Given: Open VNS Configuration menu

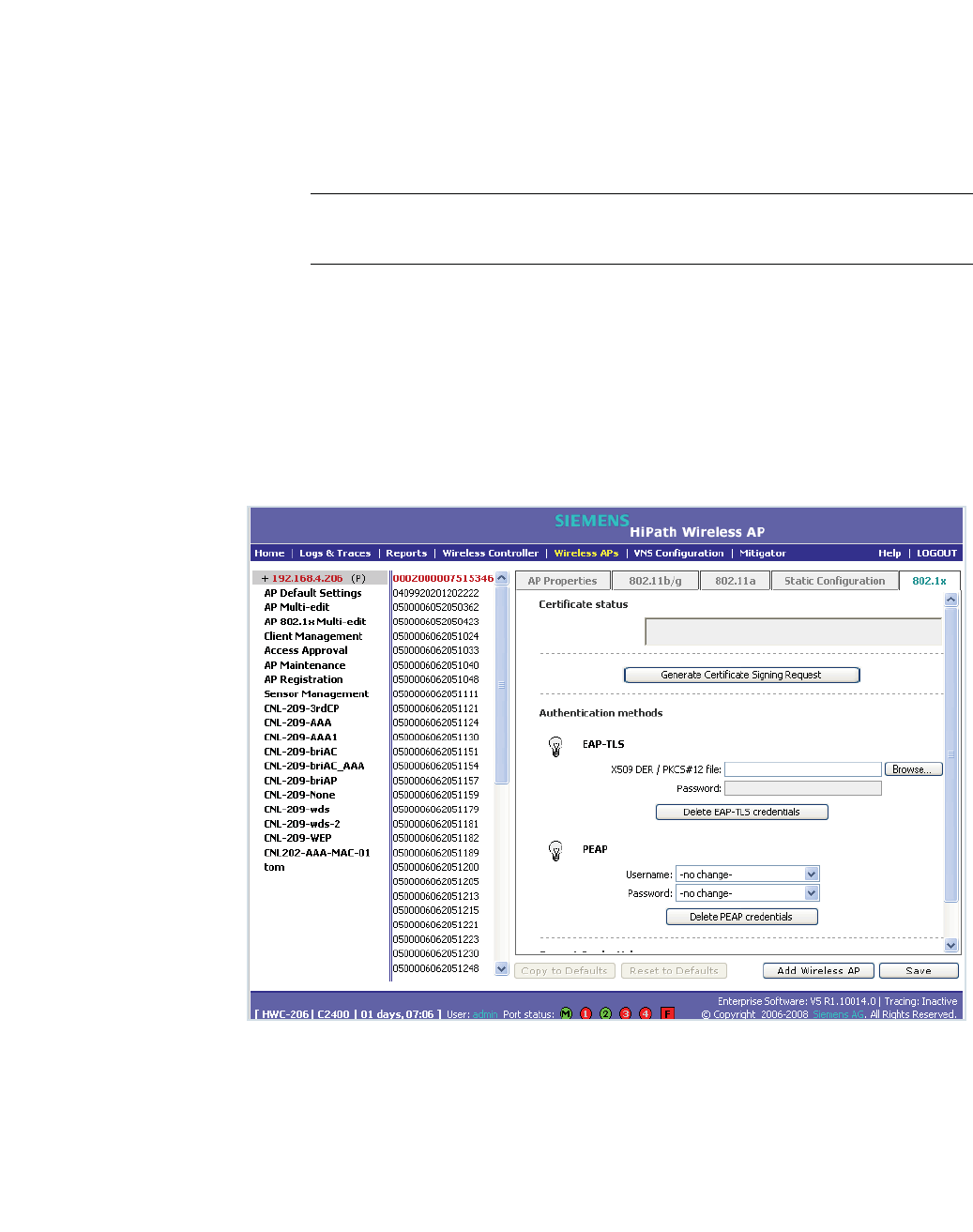Looking at the screenshot, I should [679, 554].
